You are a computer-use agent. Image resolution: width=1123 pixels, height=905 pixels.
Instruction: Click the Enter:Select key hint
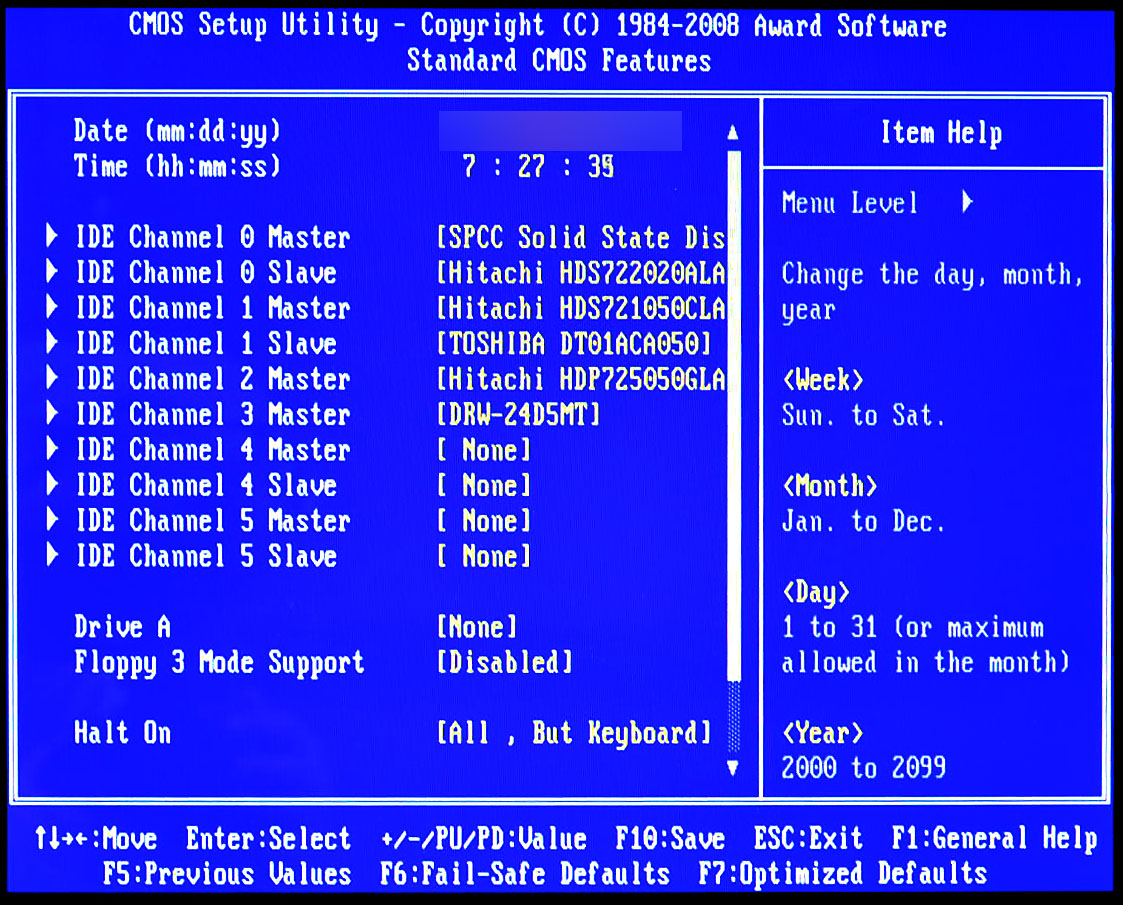click(x=268, y=838)
